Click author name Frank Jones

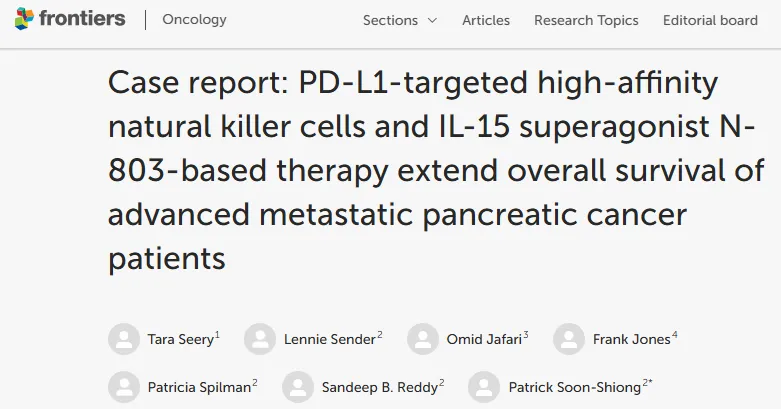click(x=631, y=339)
